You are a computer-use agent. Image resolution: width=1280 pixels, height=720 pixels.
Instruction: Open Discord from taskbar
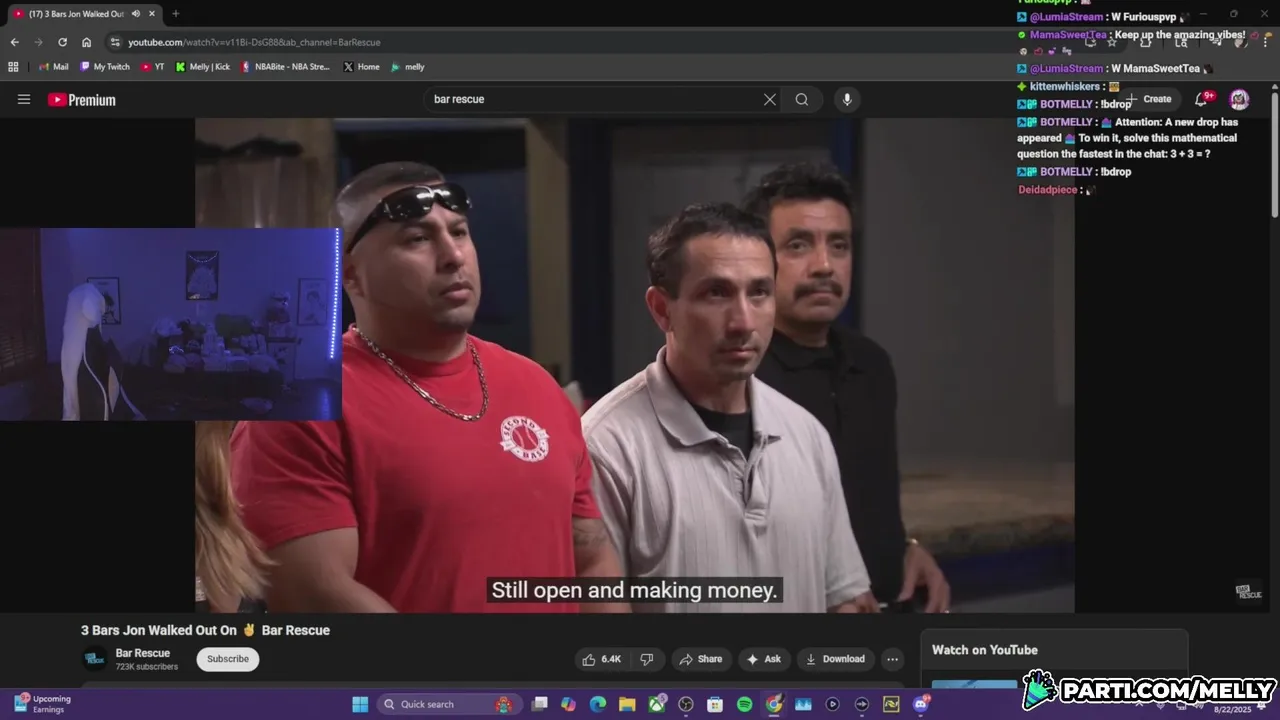point(920,704)
